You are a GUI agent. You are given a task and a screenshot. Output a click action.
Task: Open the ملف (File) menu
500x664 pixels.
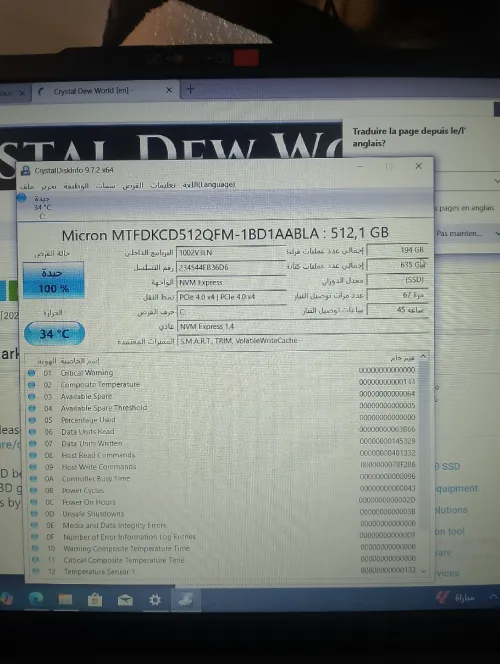point(27,186)
